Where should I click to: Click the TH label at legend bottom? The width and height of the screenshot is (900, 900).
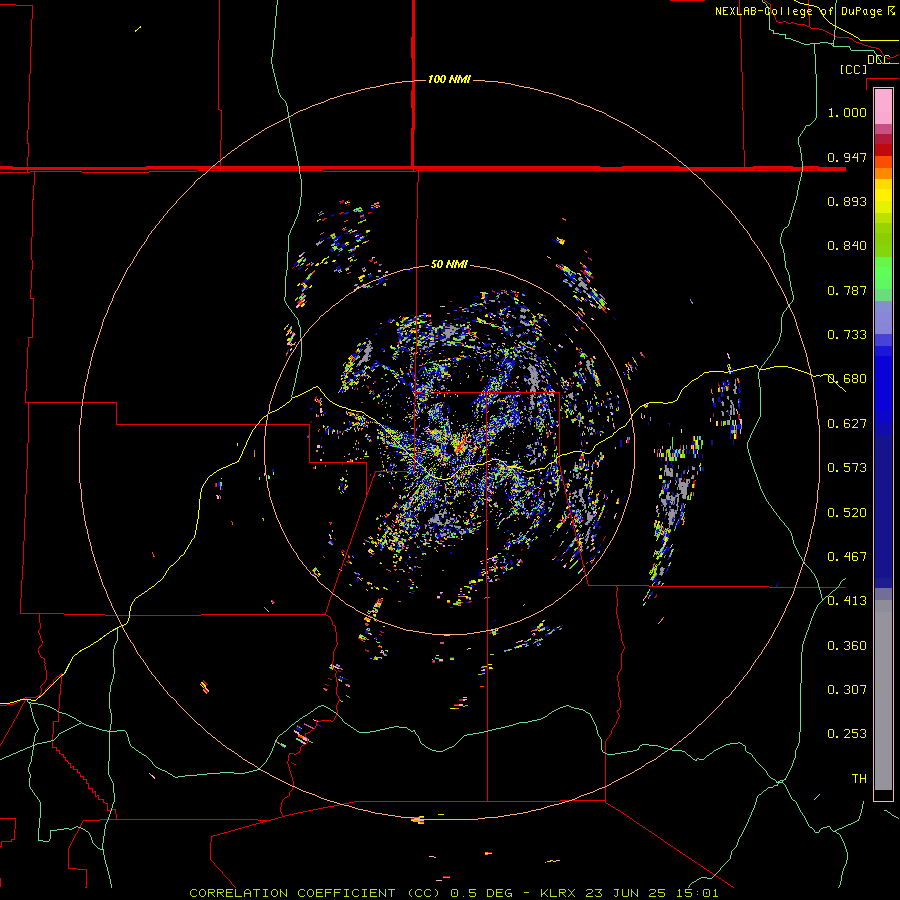(859, 778)
